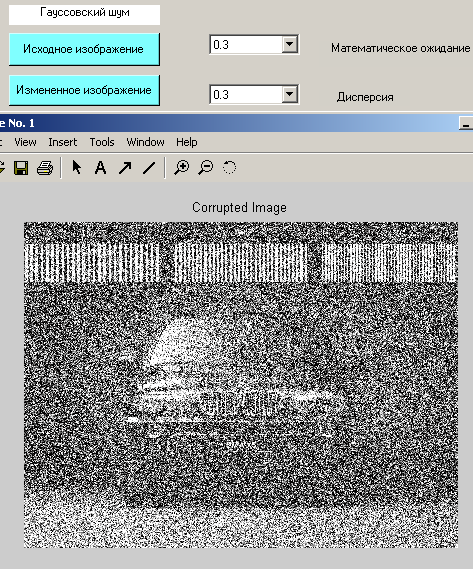Image resolution: width=473 pixels, height=569 pixels.
Task: Open the Window menu
Action: click(145, 142)
